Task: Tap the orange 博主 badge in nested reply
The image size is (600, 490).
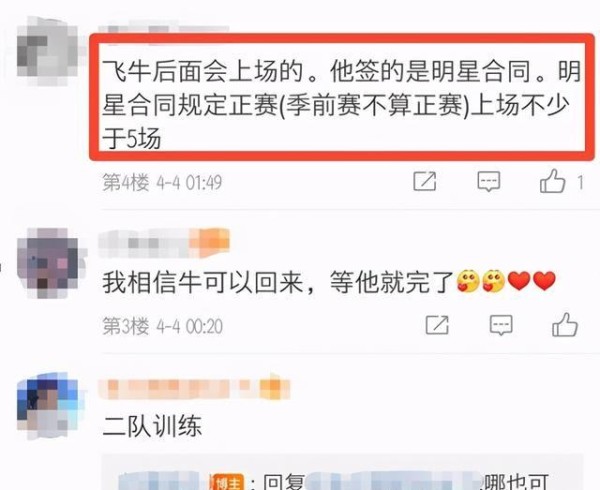Action: click(228, 482)
